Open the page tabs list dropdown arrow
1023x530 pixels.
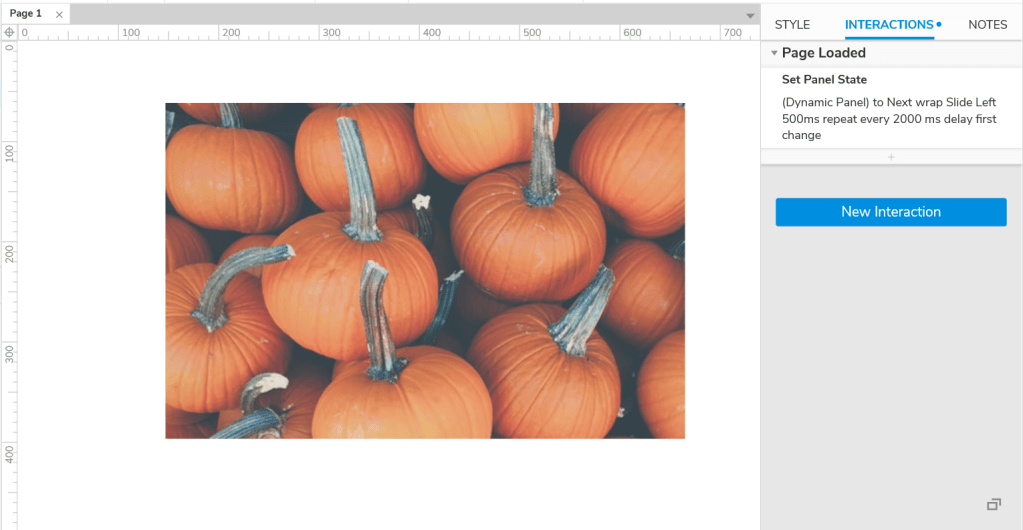(x=750, y=16)
